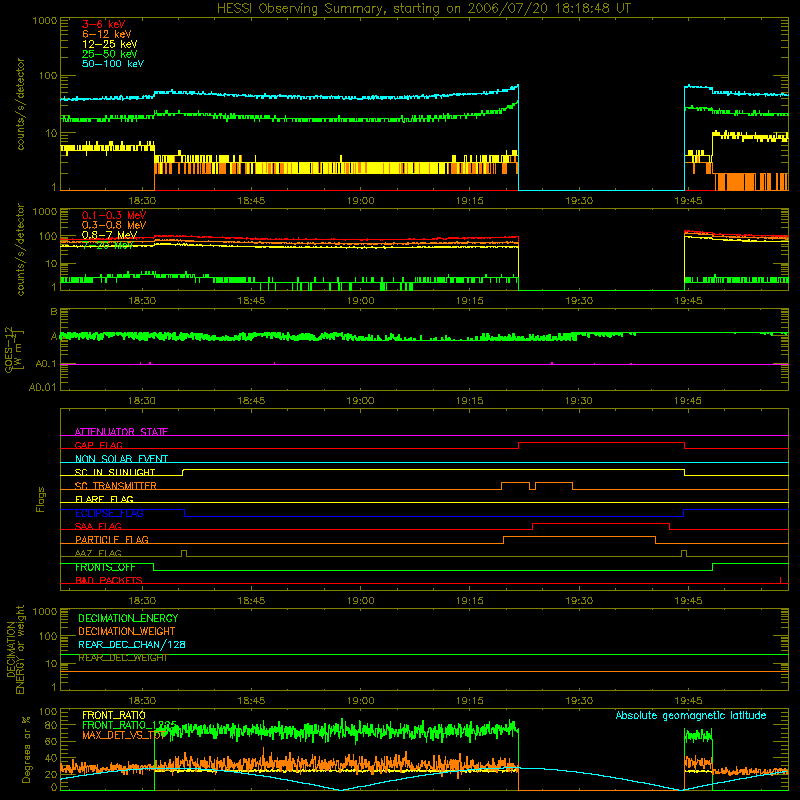Click the PARTICLE_FLAG label

[x=112, y=539]
